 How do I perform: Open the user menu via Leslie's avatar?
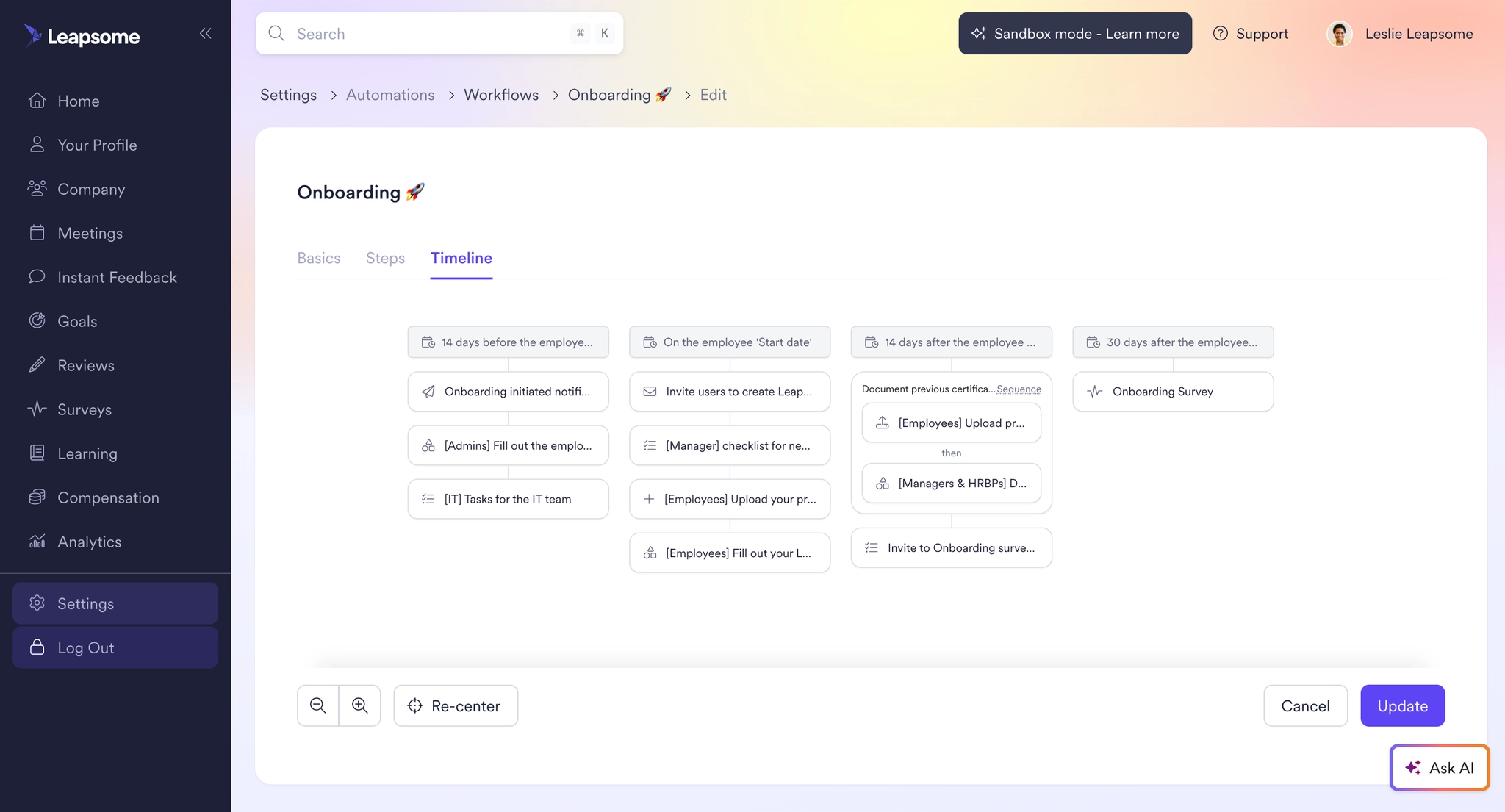(x=1340, y=34)
